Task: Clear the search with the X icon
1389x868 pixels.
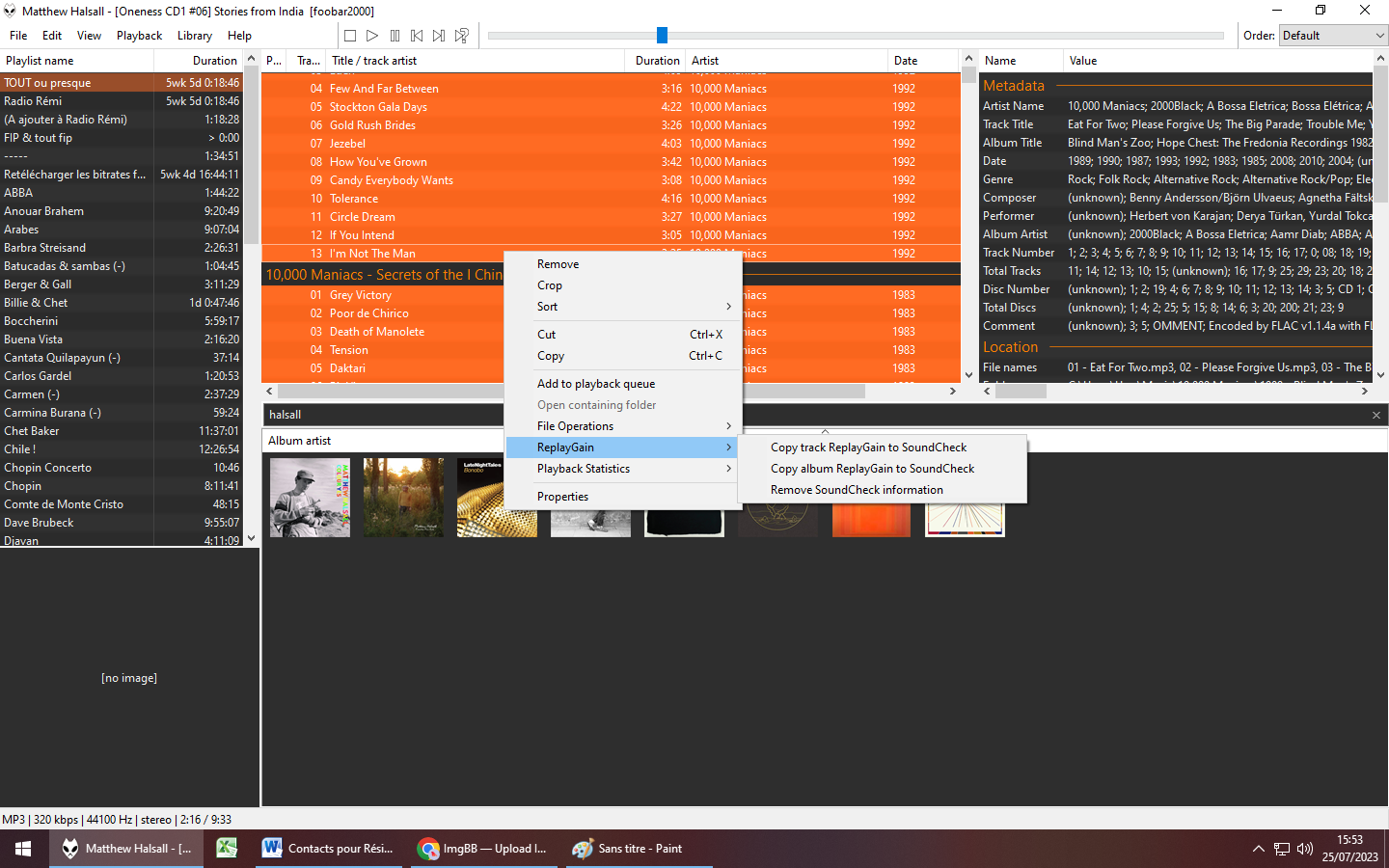Action: [1376, 415]
